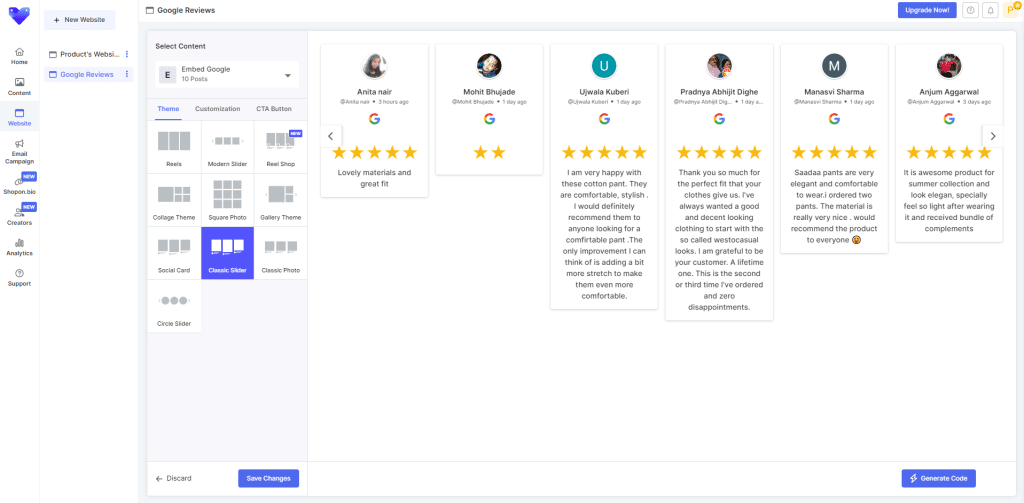This screenshot has width=1024, height=503.
Task: Open options menu for Product's Website
Action: (127, 54)
